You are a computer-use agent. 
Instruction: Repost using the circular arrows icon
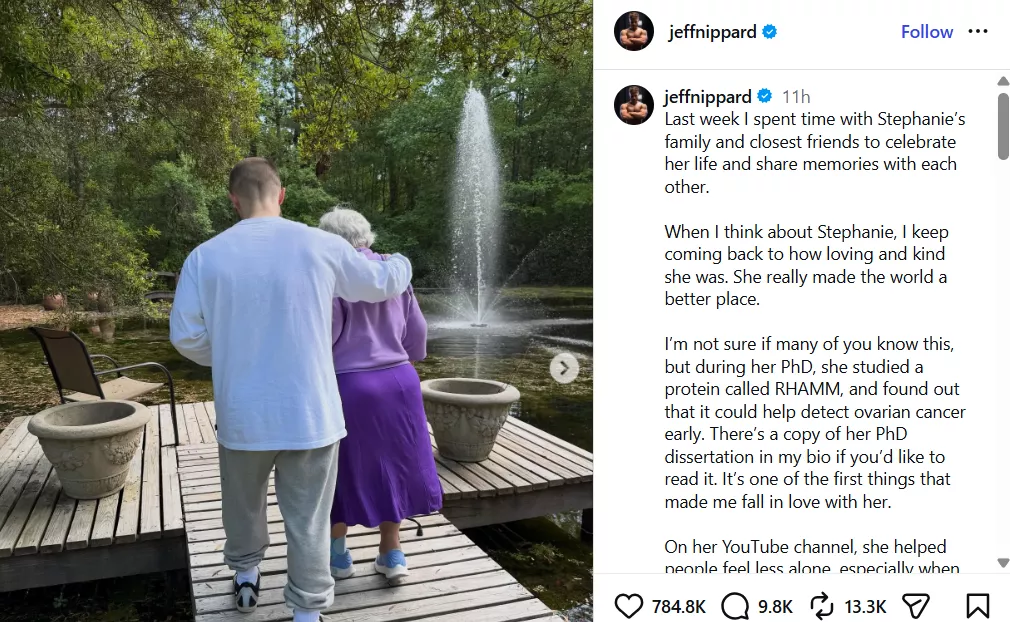[x=822, y=606]
